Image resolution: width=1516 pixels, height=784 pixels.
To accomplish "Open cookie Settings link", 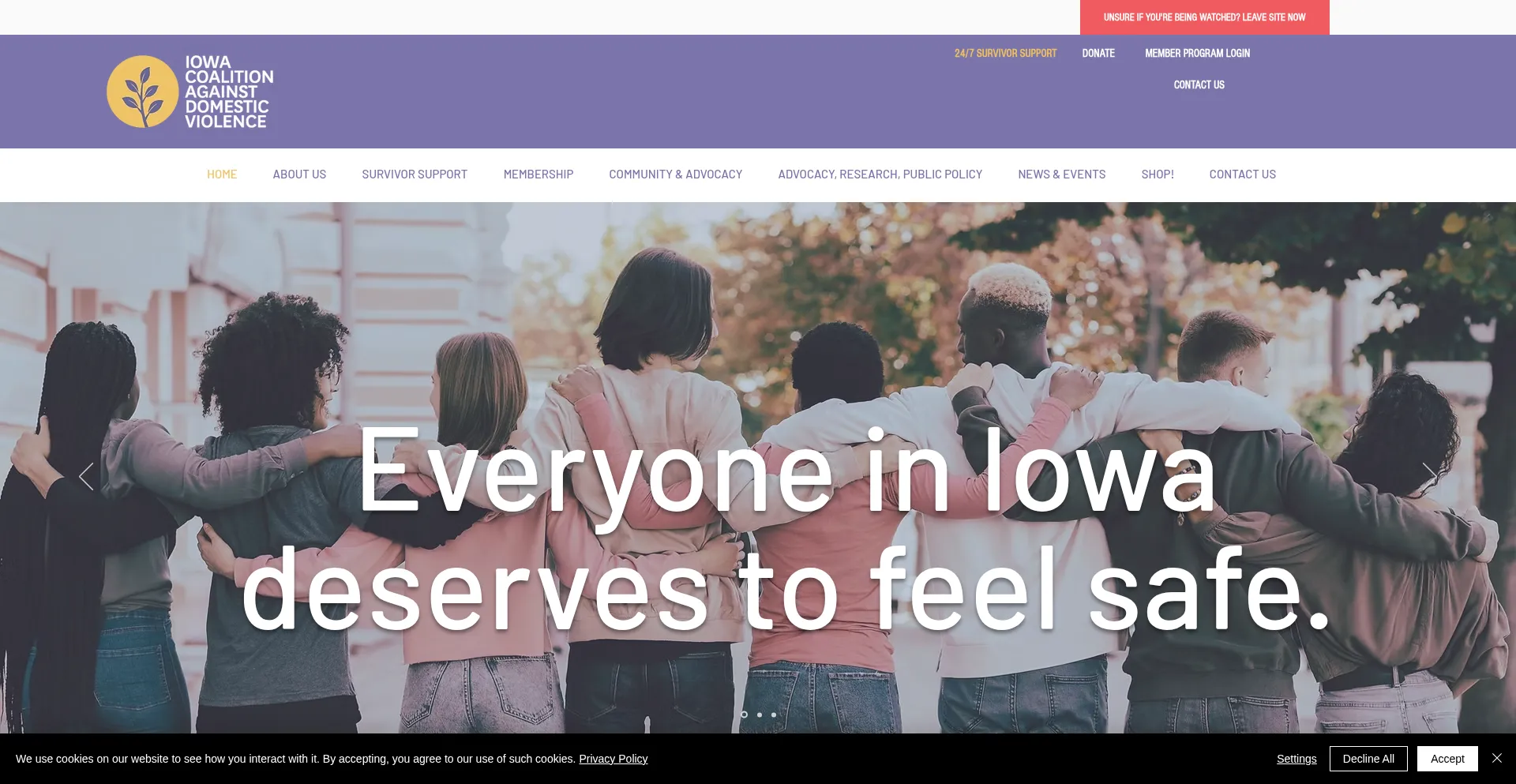I will coord(1296,759).
